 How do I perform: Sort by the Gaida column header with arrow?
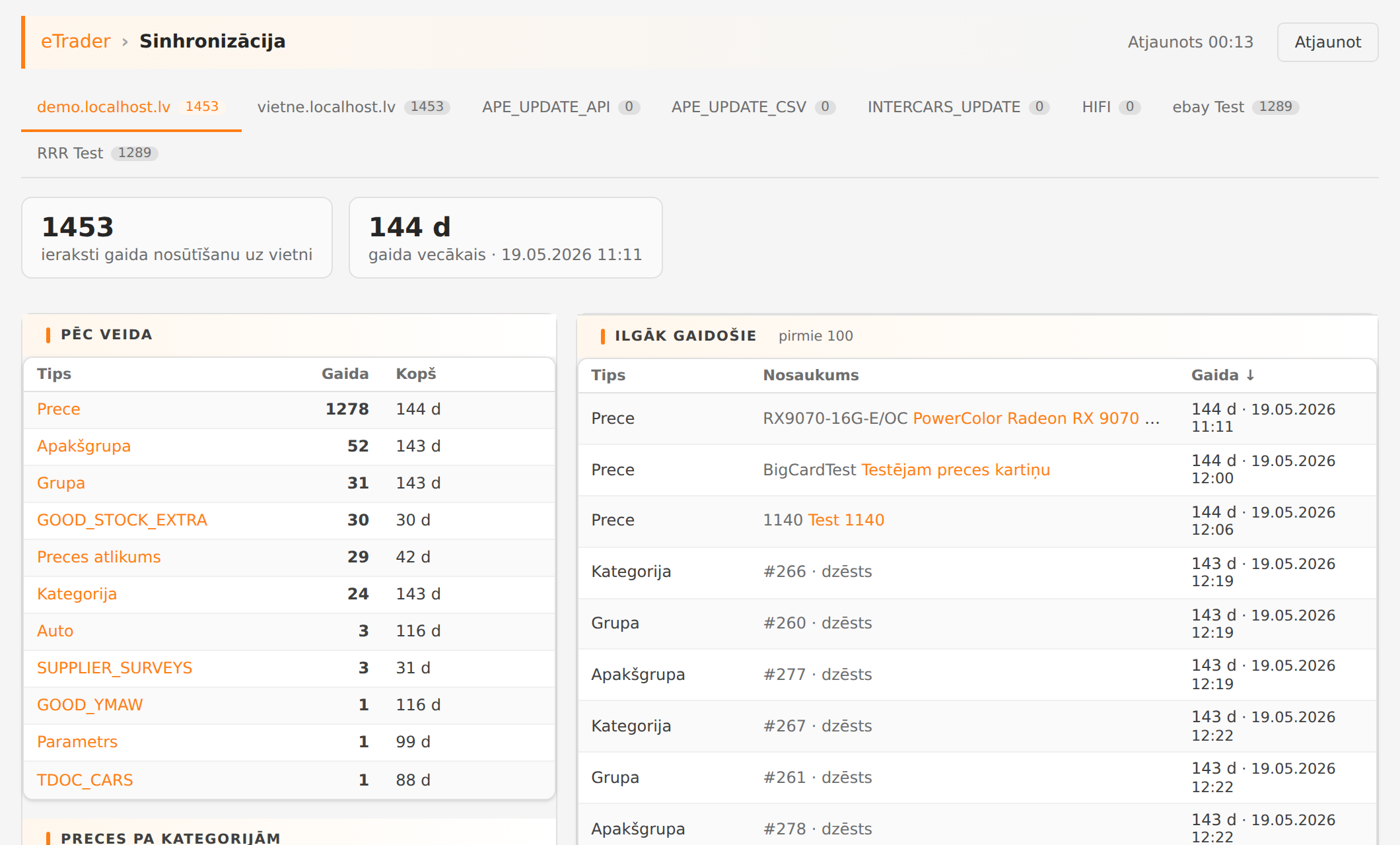pyautogui.click(x=1223, y=375)
